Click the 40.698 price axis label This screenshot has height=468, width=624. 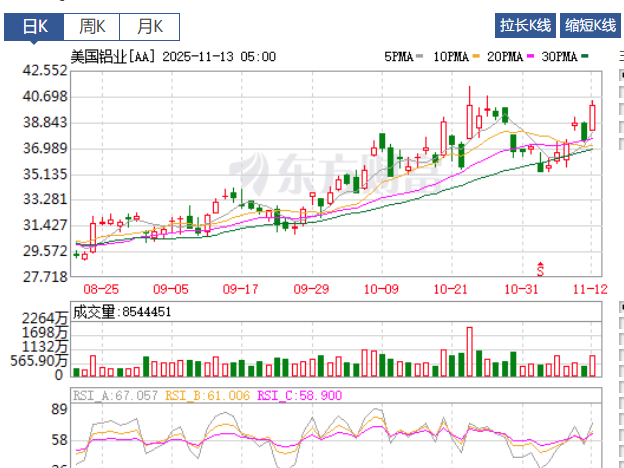(45, 96)
